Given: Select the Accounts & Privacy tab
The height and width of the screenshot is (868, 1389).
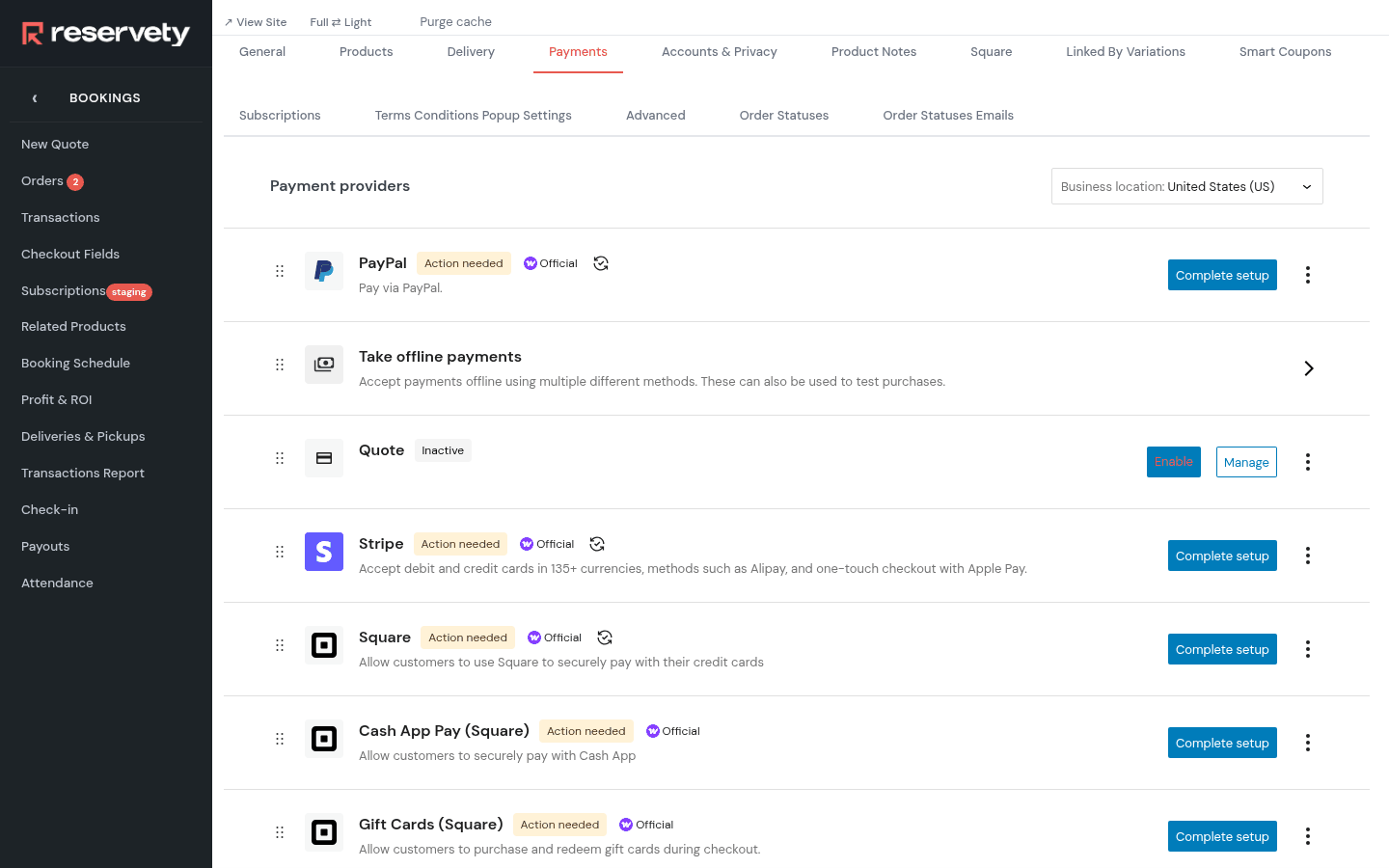Looking at the screenshot, I should pyautogui.click(x=720, y=52).
